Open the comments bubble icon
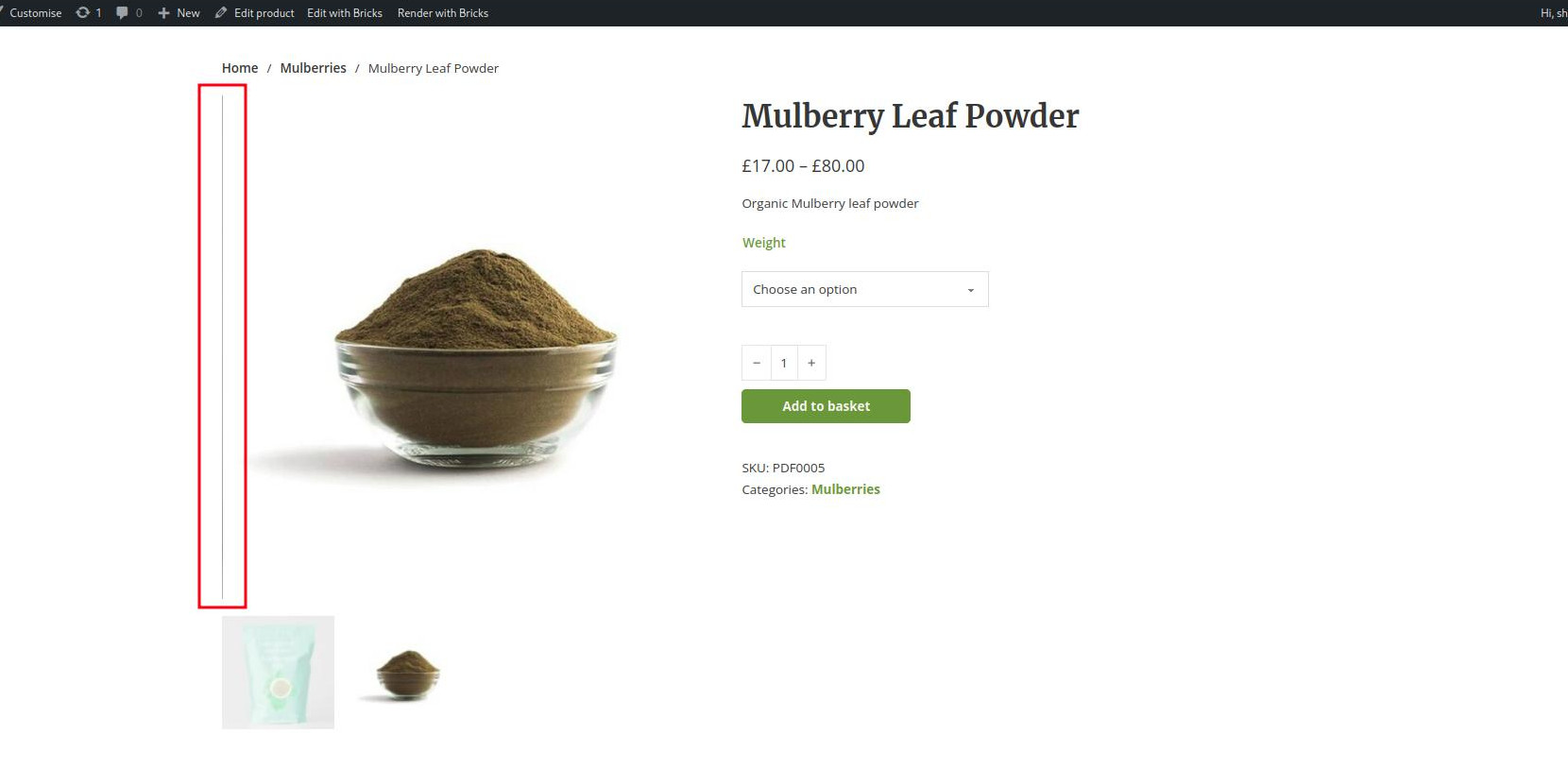Image resolution: width=1568 pixels, height=768 pixels. (122, 13)
